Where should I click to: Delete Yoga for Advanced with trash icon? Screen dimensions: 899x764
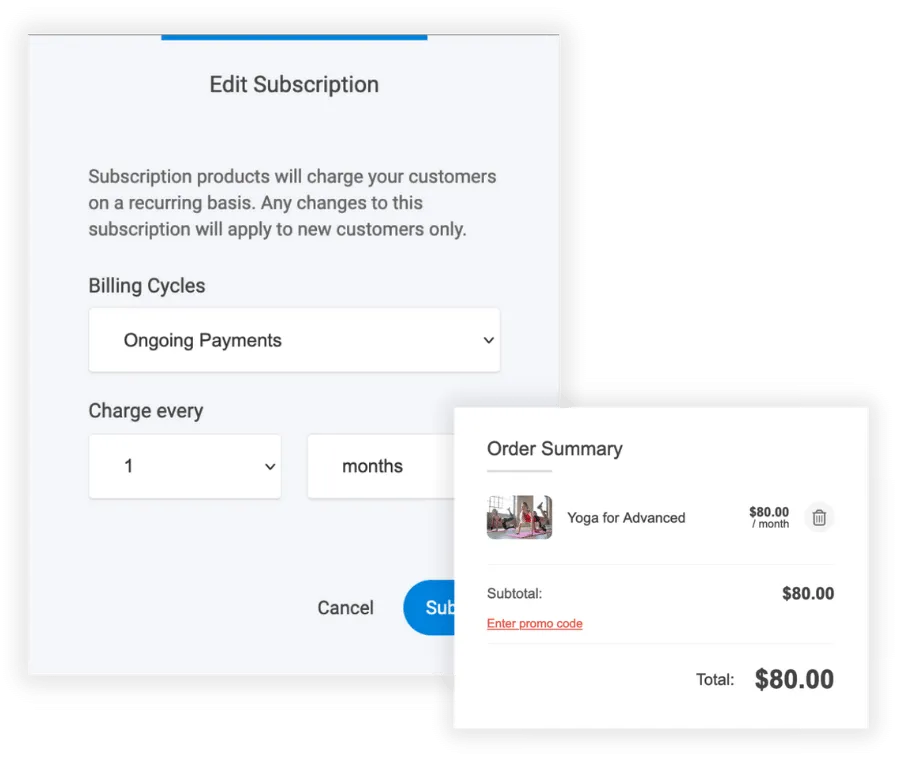[x=819, y=517]
